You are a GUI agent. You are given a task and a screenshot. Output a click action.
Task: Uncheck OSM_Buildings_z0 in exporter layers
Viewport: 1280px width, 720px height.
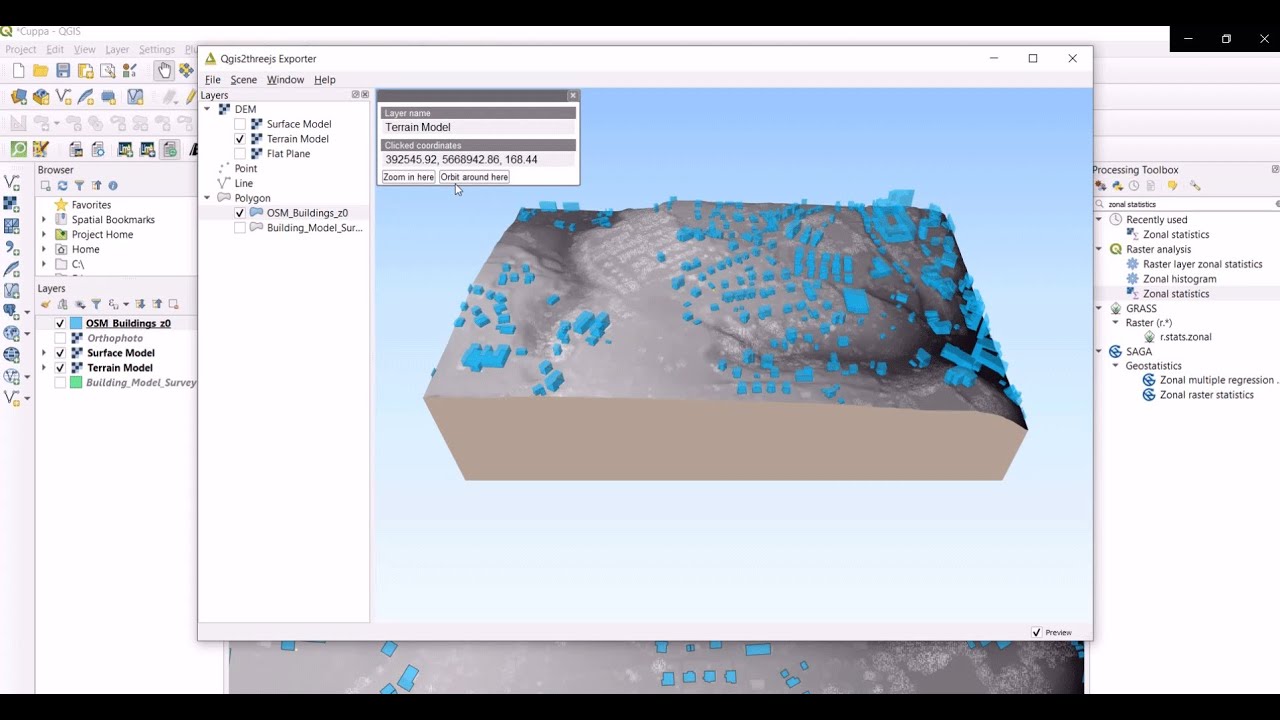point(240,213)
